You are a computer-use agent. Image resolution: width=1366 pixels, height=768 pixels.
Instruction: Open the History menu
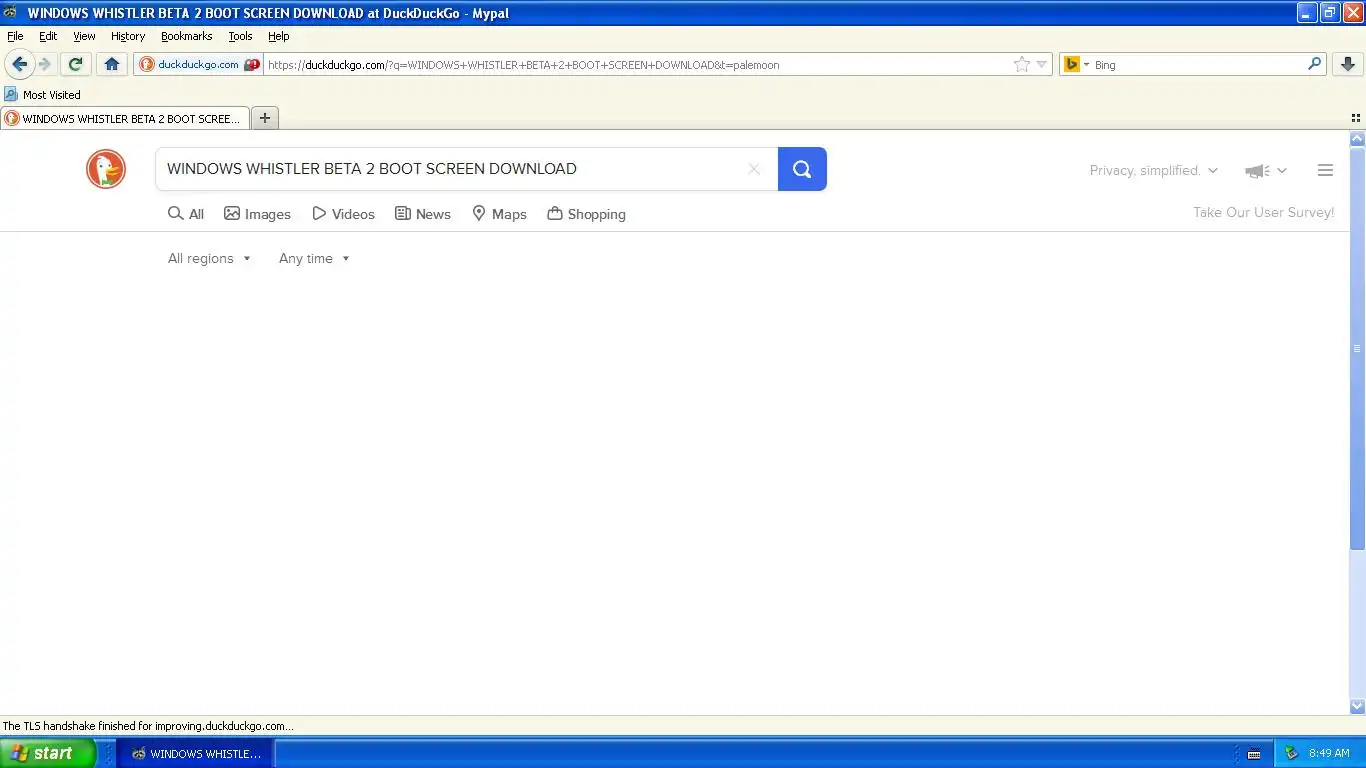point(128,36)
